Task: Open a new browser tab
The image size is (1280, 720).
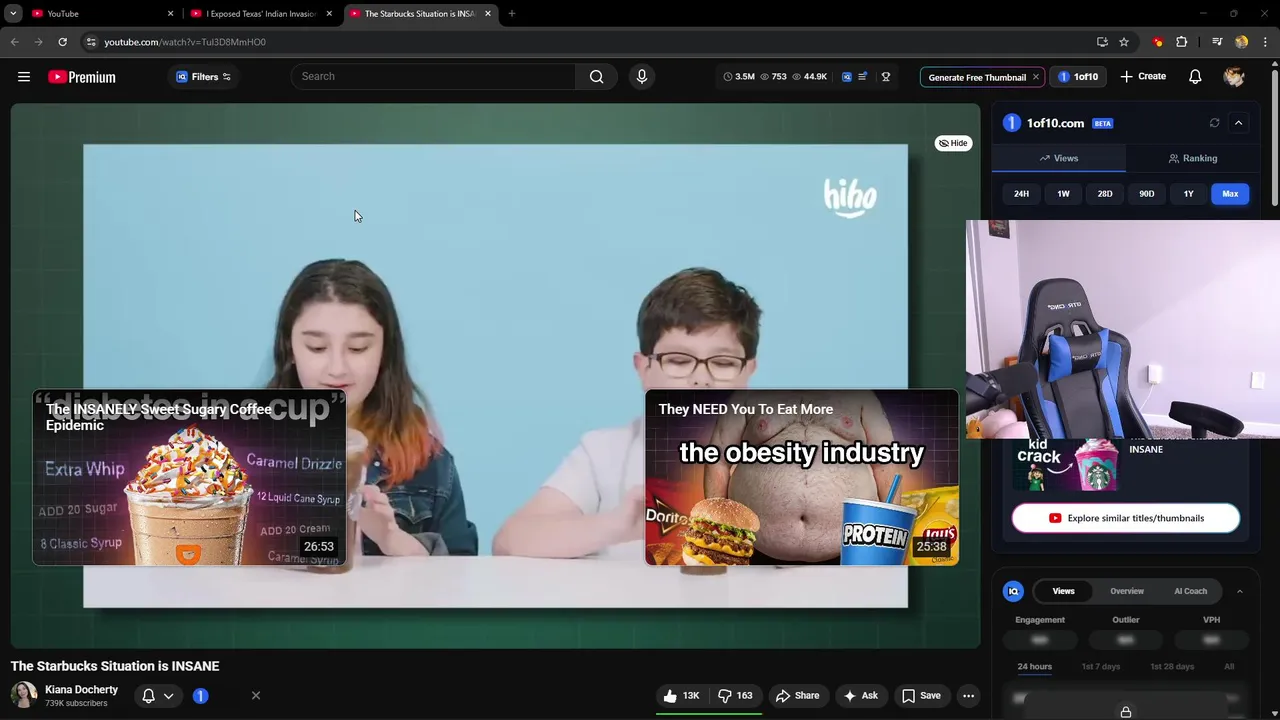Action: 511,13
